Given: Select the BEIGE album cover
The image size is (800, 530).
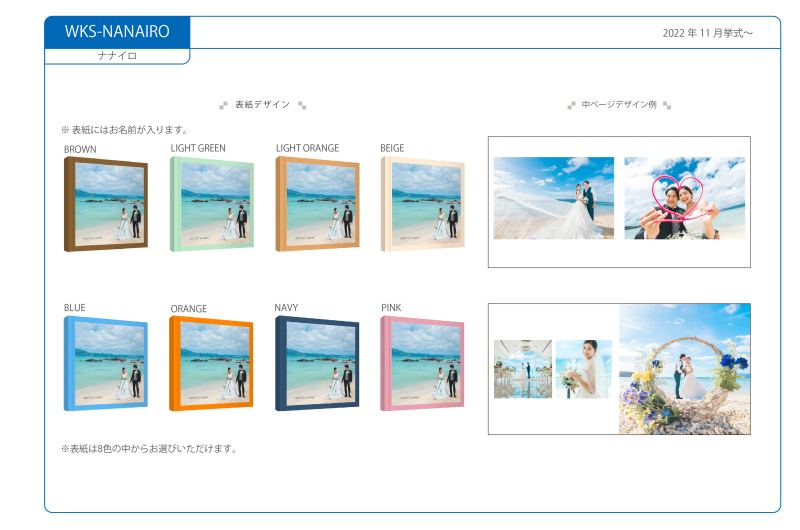Looking at the screenshot, I should point(423,204).
